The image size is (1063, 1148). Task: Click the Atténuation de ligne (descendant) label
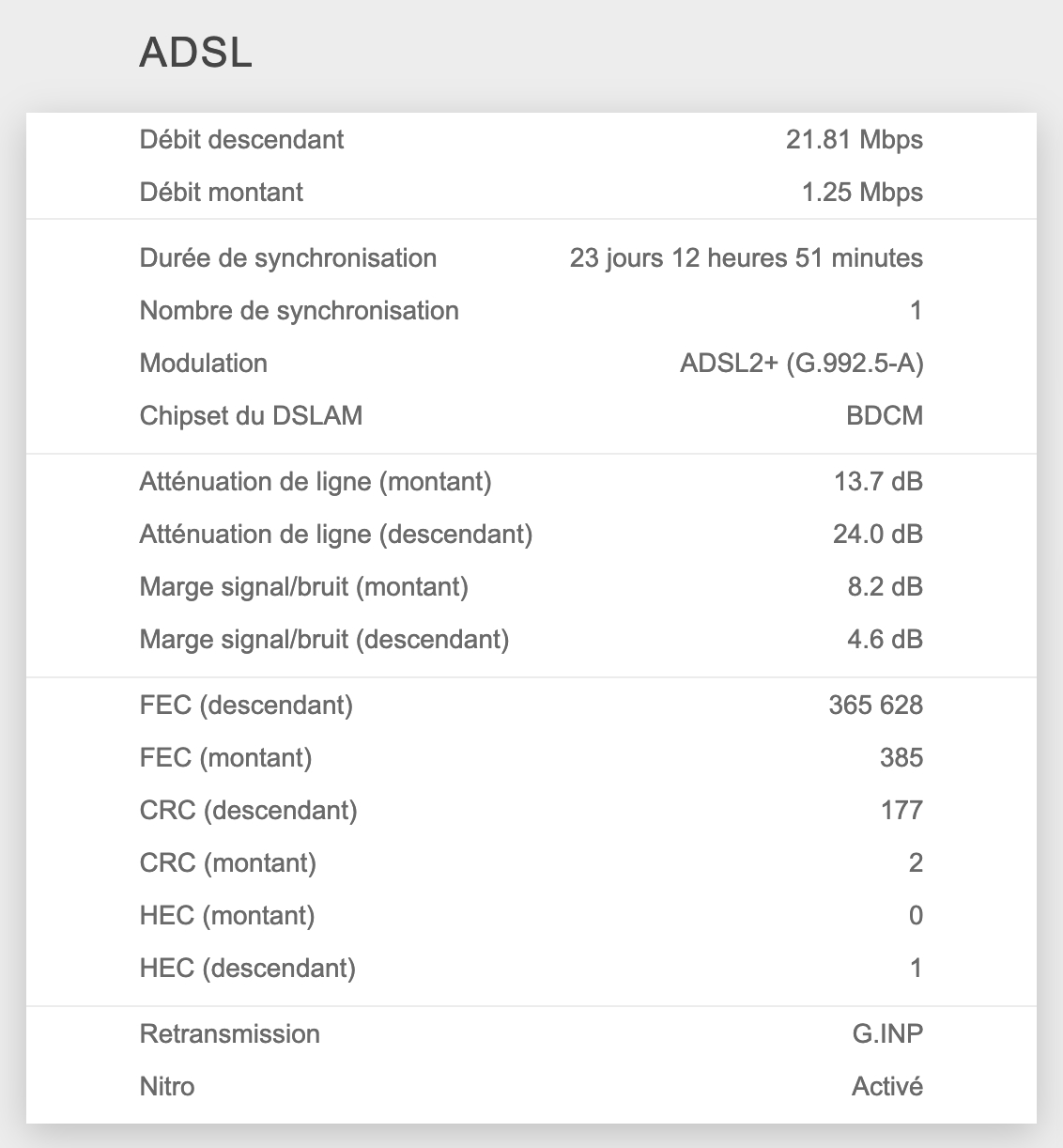coord(336,535)
